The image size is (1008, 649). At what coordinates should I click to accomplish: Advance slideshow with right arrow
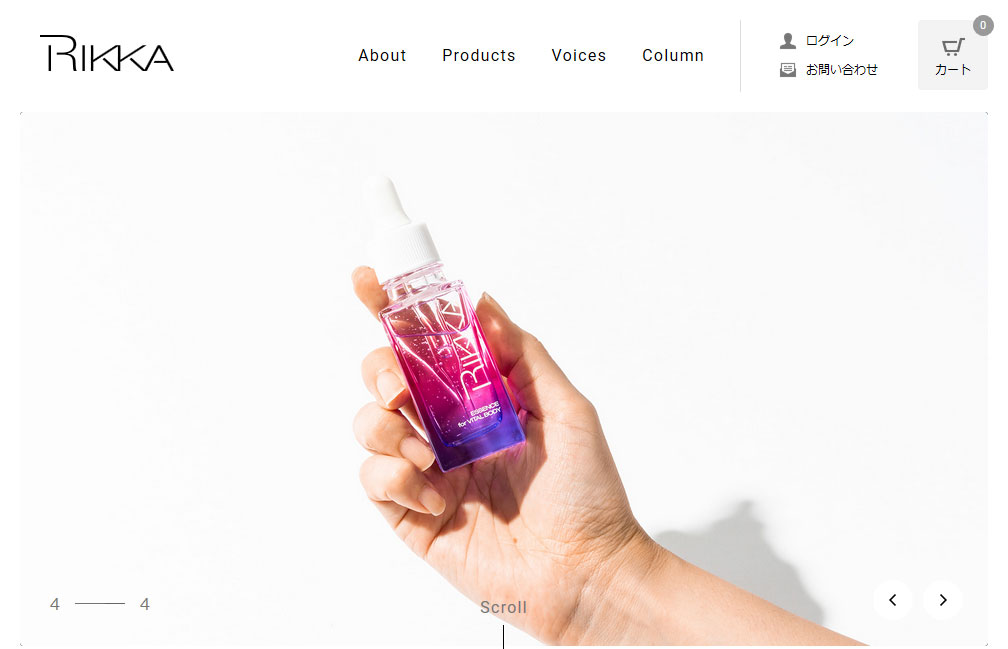coord(942,600)
